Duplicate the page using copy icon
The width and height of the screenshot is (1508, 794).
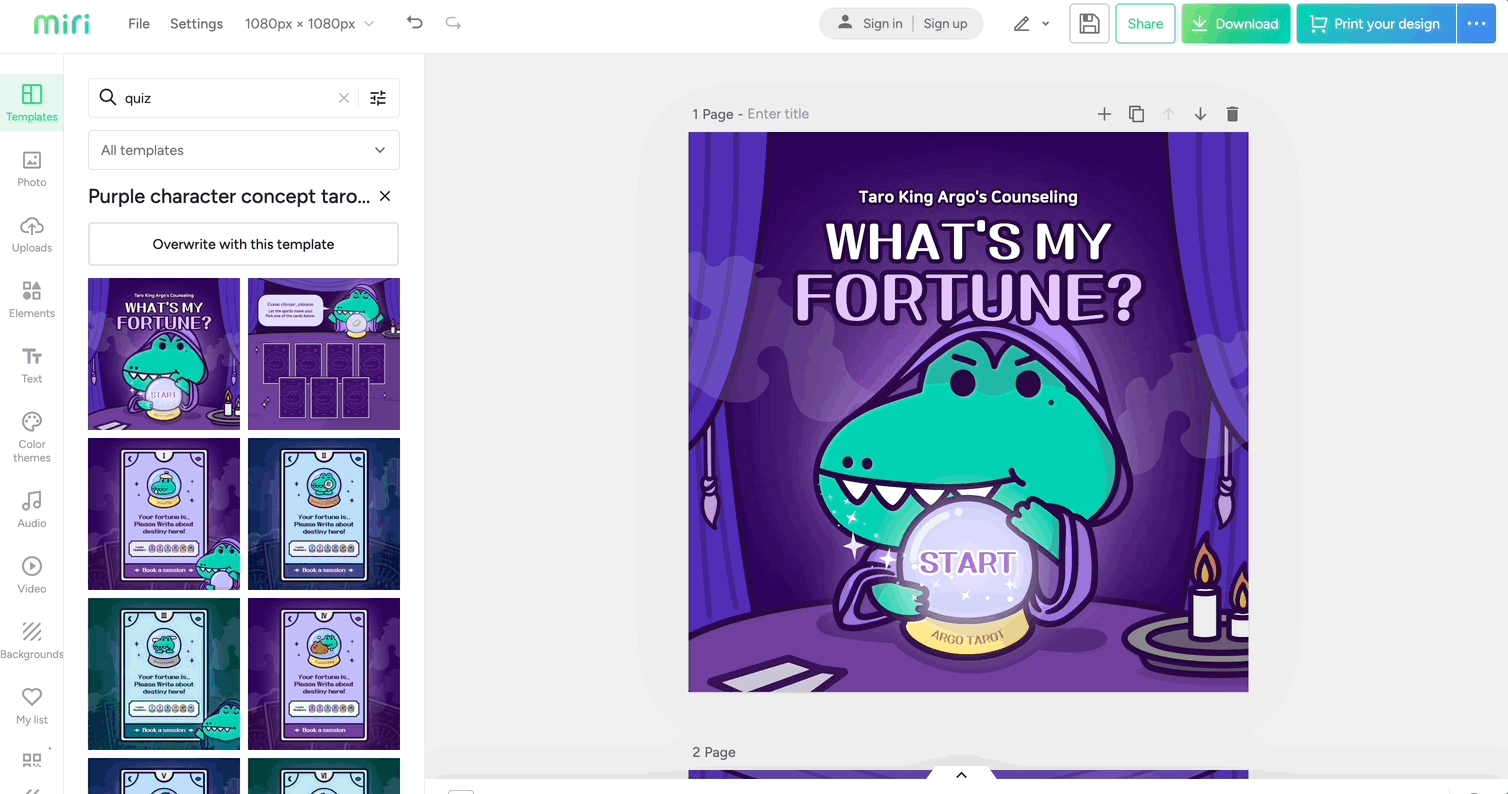click(1136, 114)
